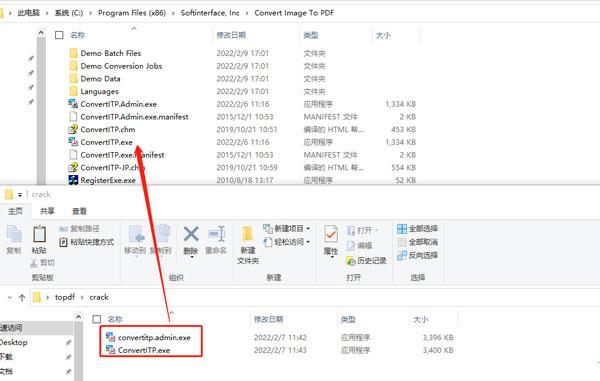The width and height of the screenshot is (600, 381).
Task: Click the Edit (编辑) button
Action: tap(359, 246)
